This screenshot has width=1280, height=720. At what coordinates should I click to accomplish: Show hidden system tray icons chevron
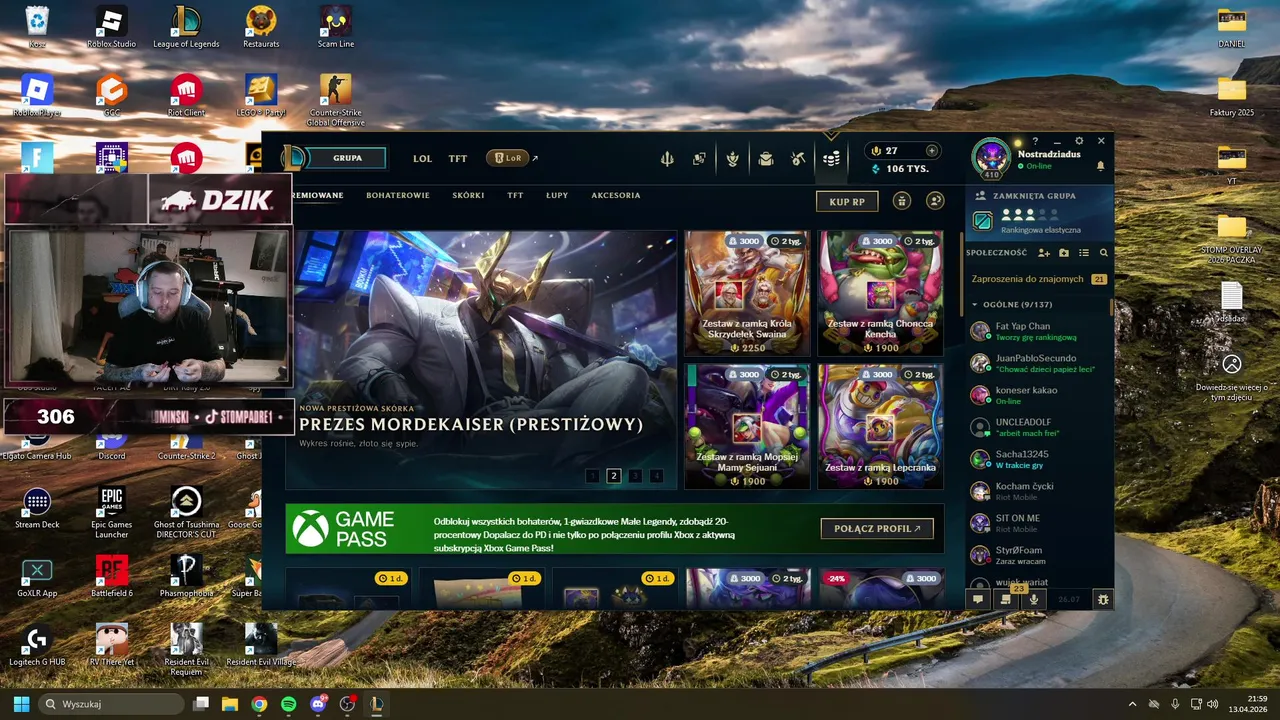pyautogui.click(x=1132, y=704)
